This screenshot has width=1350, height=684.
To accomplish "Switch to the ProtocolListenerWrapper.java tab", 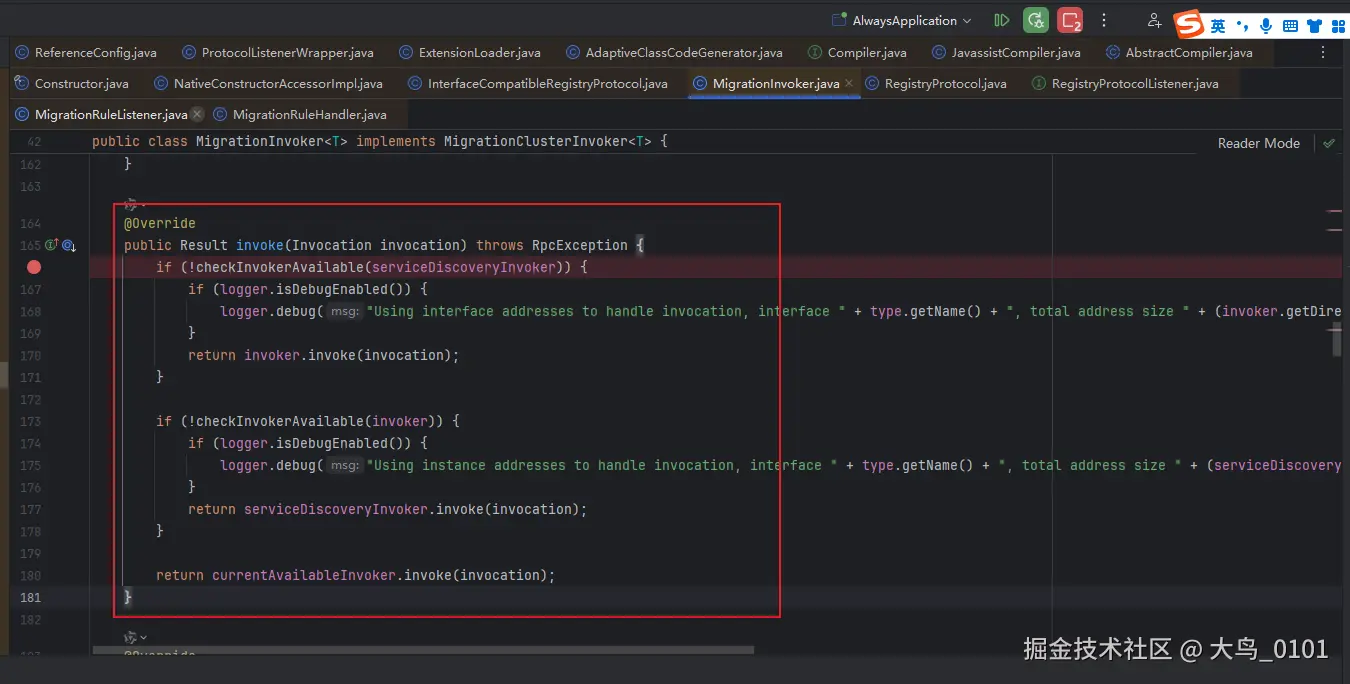I will click(278, 52).
